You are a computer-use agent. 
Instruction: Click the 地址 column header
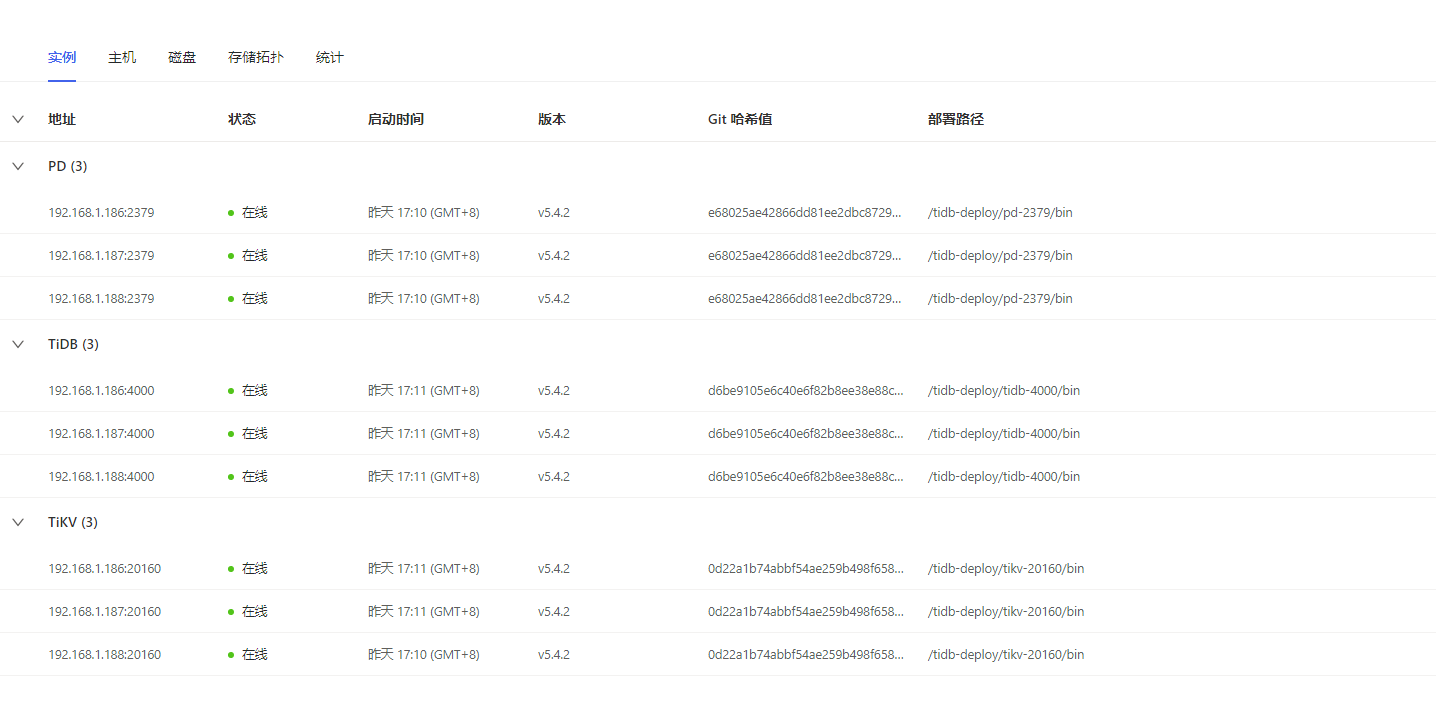pos(62,119)
